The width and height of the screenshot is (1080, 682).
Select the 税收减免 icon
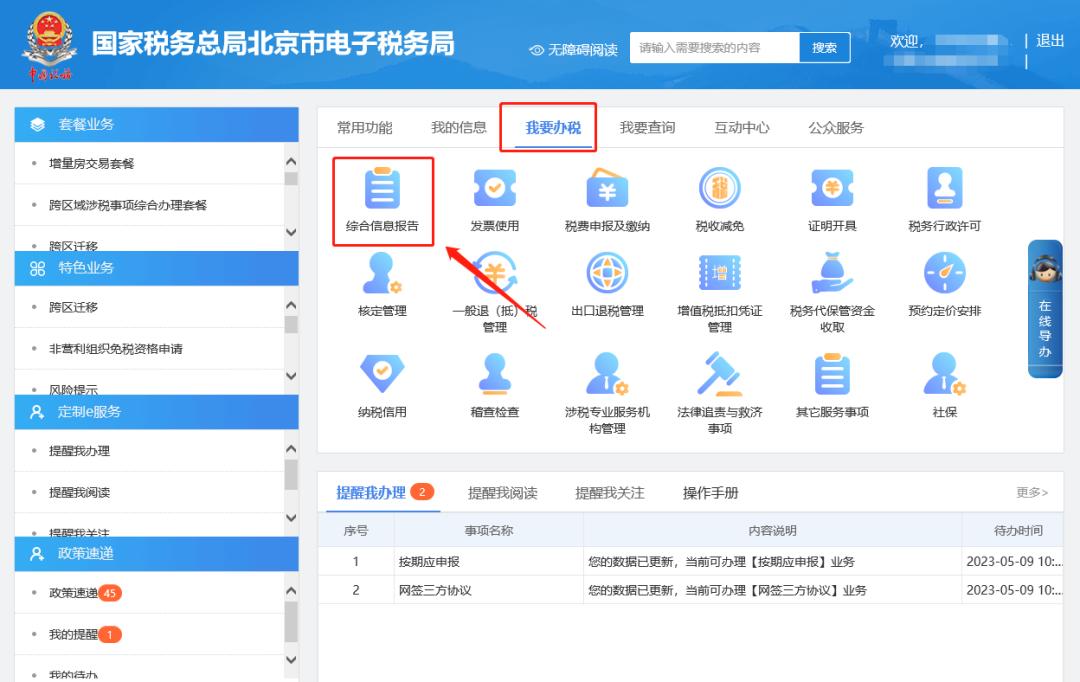coord(720,190)
